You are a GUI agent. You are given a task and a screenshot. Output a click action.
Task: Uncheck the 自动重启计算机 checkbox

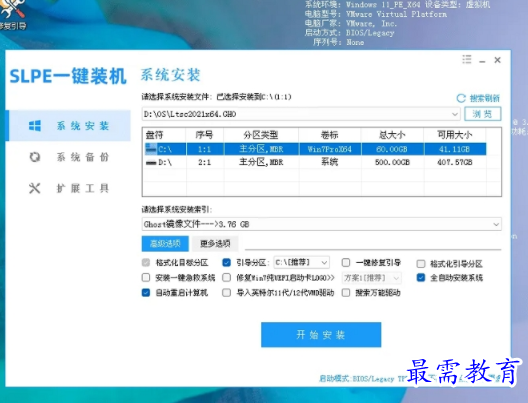click(x=146, y=293)
